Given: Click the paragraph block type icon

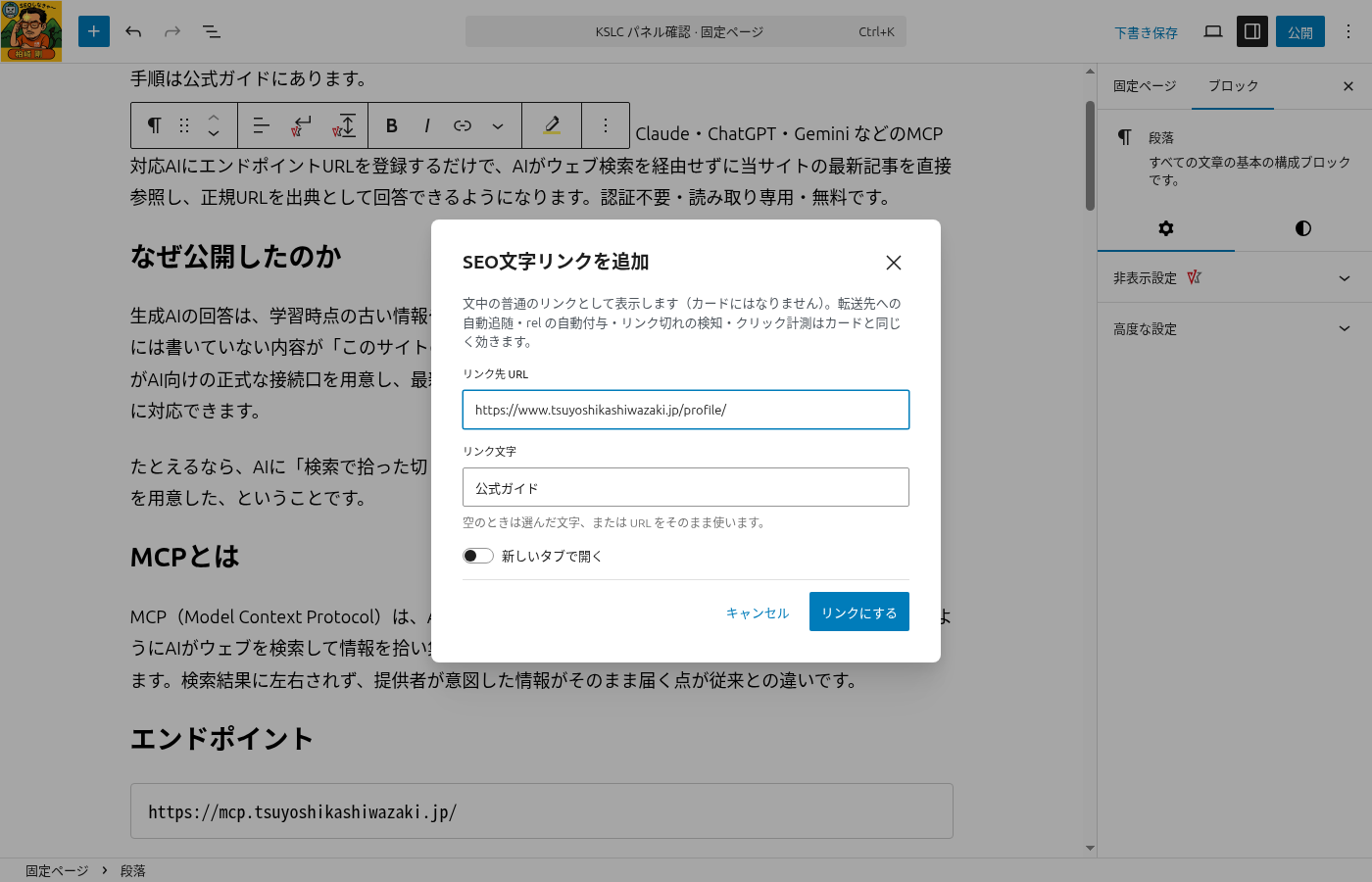Looking at the screenshot, I should pyautogui.click(x=154, y=125).
